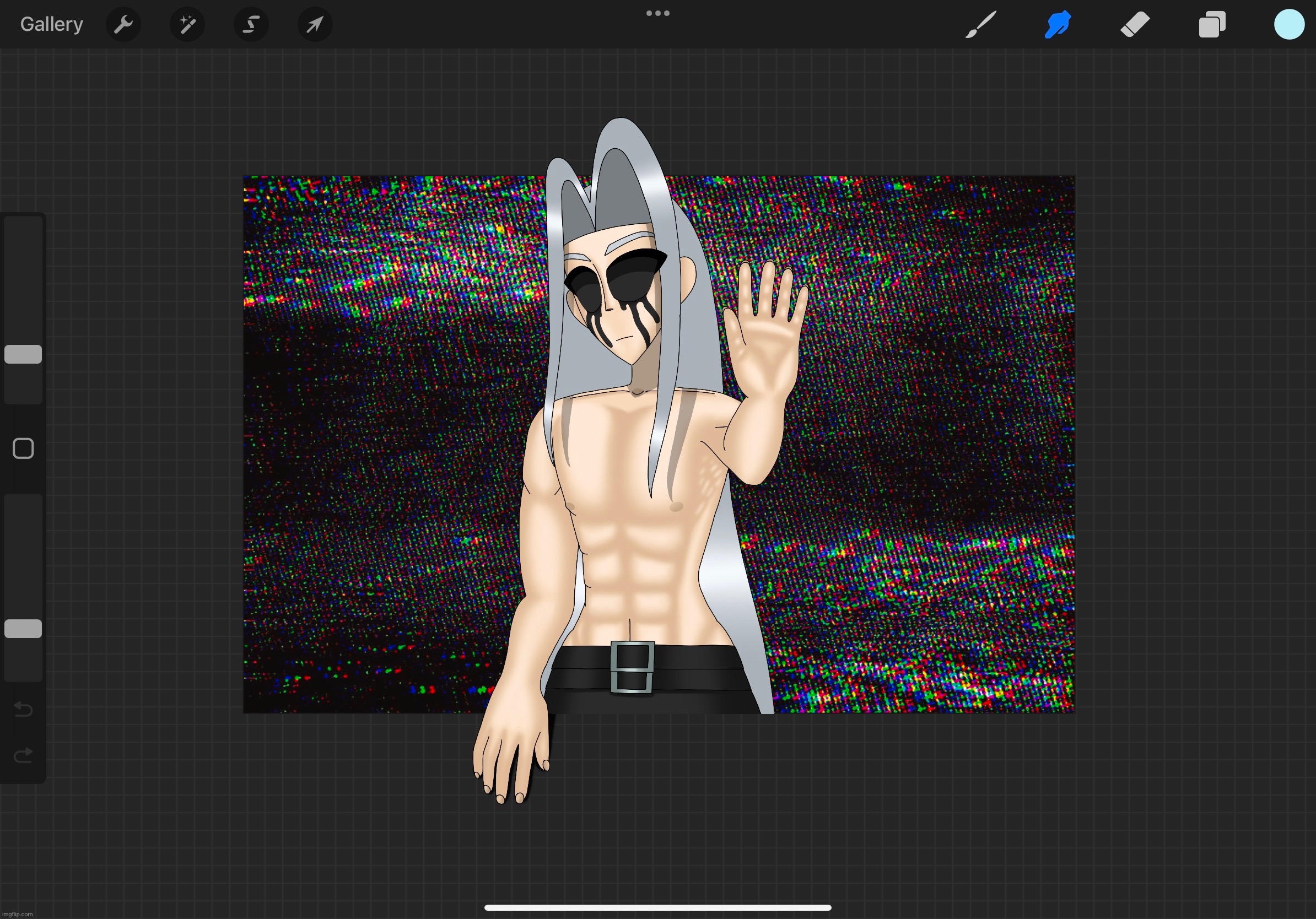Click the belt buckle in the artwork
1316x919 pixels.
632,667
